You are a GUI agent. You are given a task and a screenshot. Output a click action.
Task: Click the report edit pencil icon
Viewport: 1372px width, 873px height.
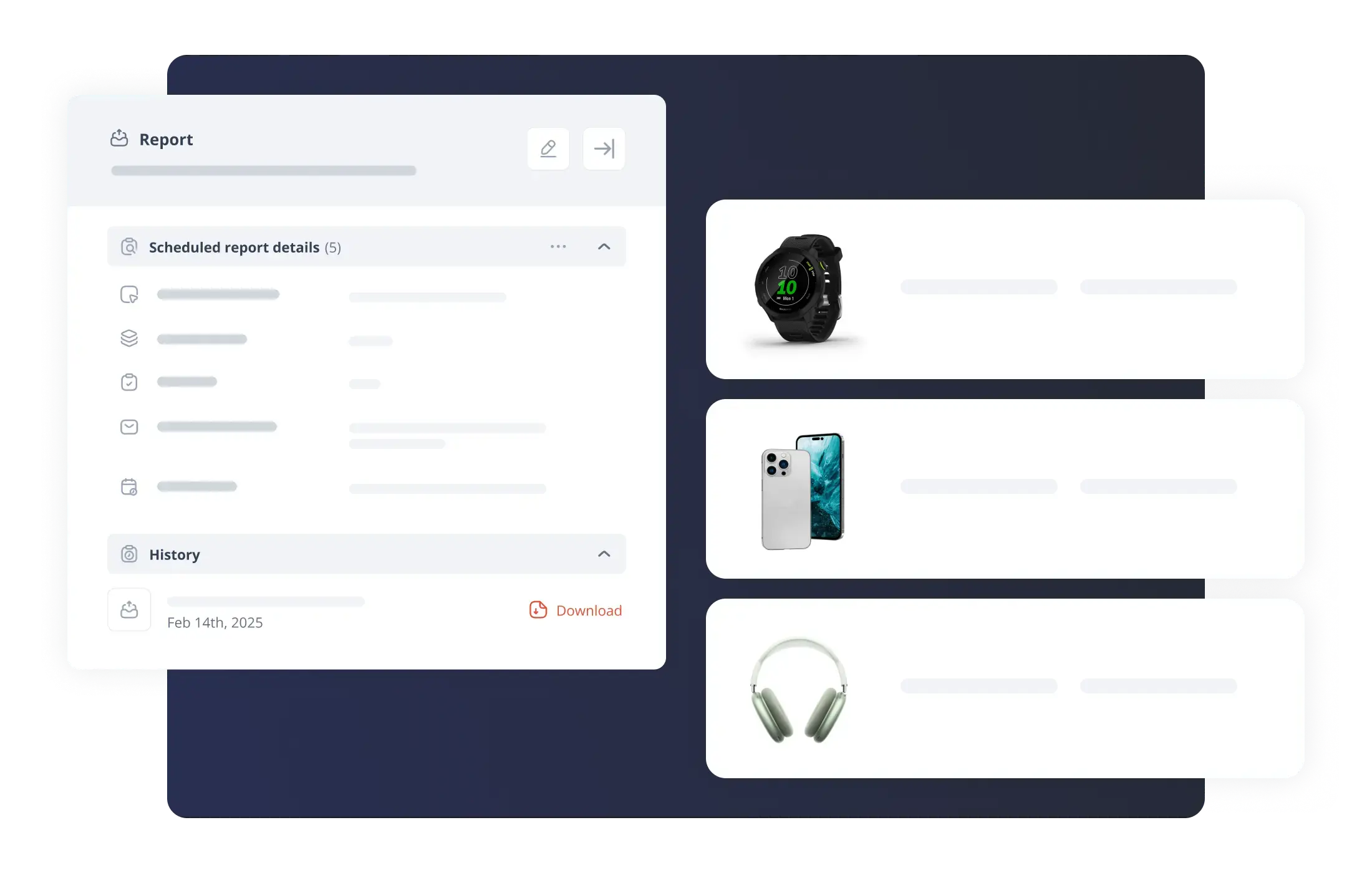(548, 148)
